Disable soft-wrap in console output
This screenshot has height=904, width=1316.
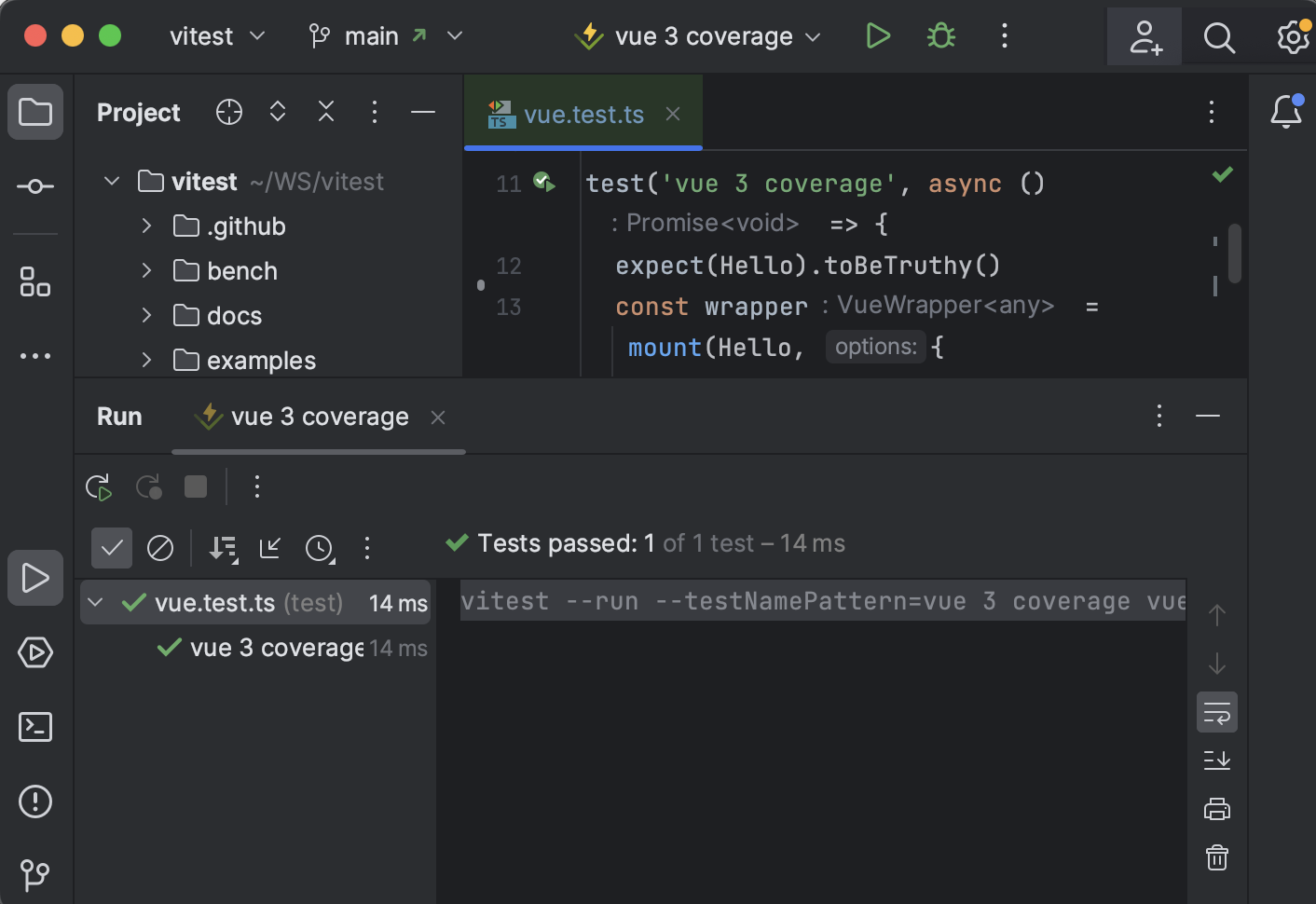pyautogui.click(x=1216, y=712)
